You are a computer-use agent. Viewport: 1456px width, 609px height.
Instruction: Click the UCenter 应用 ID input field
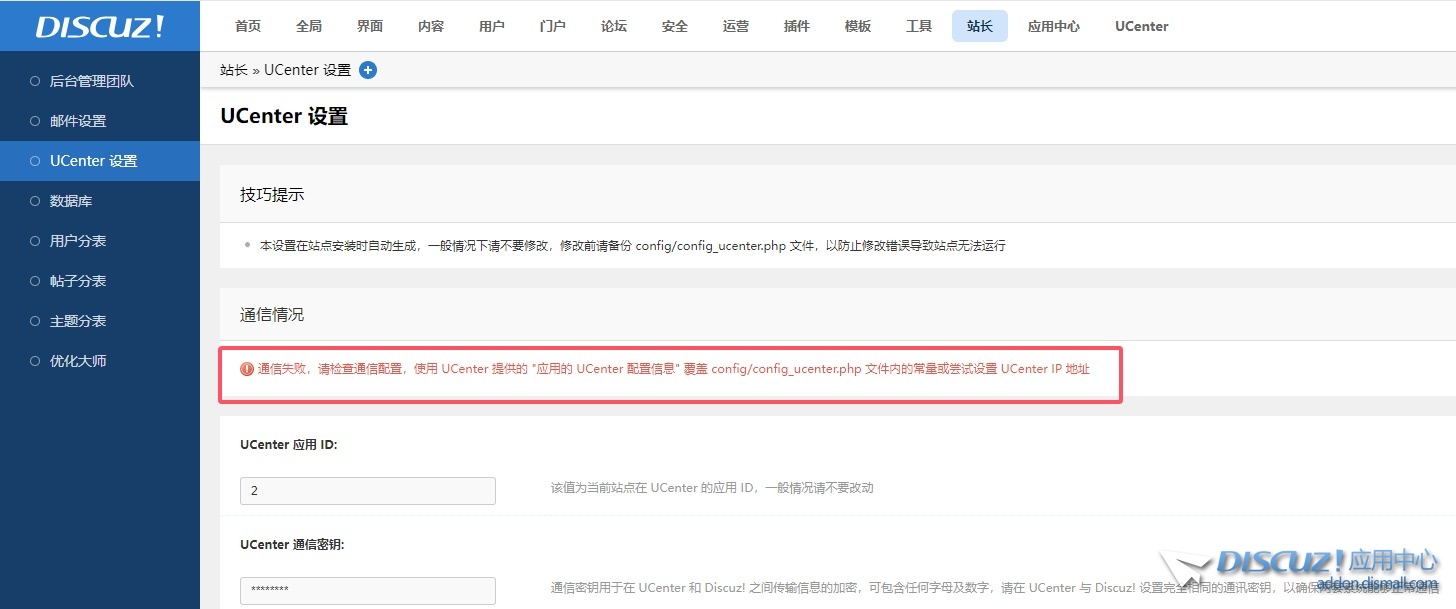[367, 491]
